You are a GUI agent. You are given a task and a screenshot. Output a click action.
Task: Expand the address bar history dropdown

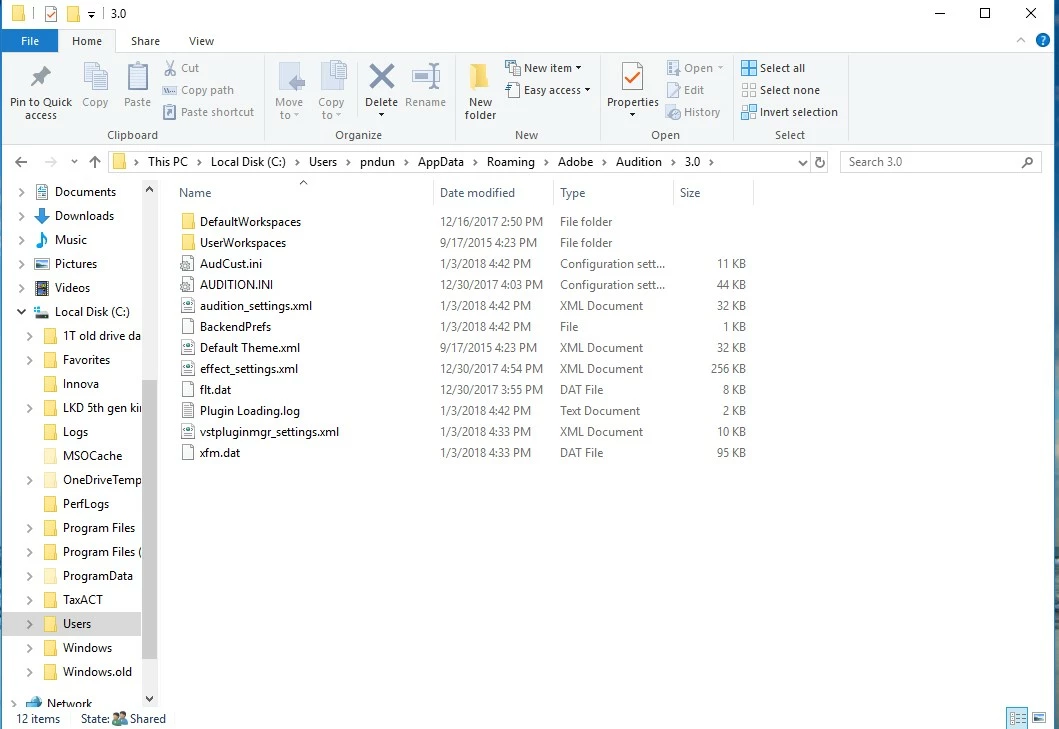[802, 162]
